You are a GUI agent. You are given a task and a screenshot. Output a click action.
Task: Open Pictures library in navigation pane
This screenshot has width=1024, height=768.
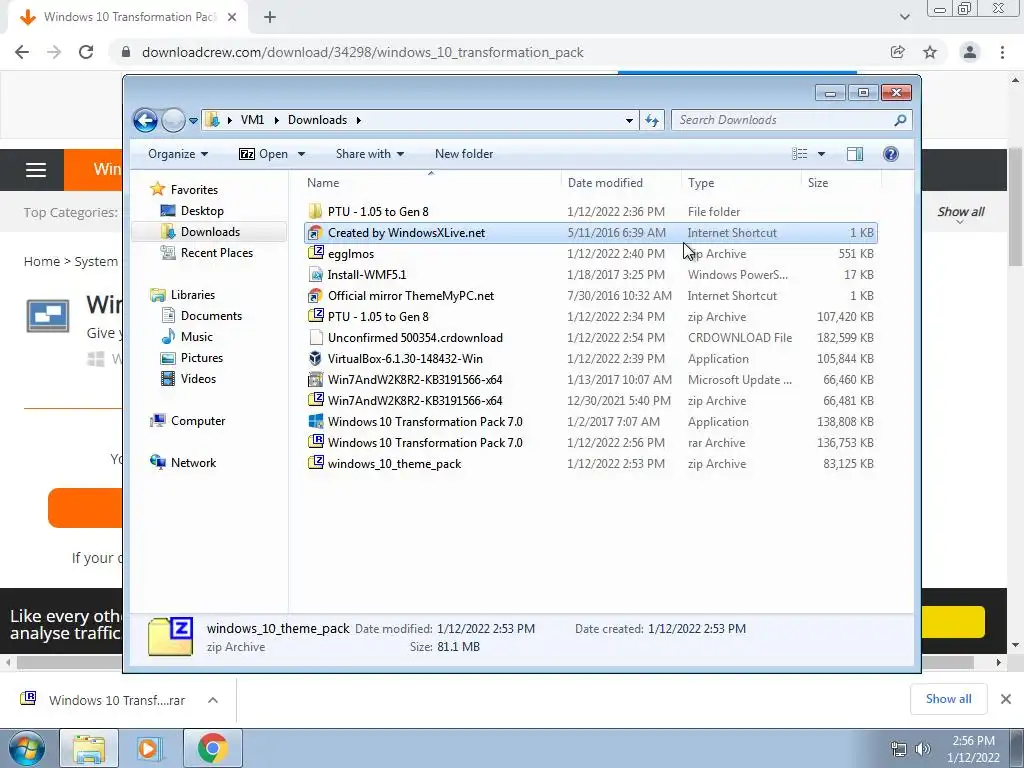point(202,358)
